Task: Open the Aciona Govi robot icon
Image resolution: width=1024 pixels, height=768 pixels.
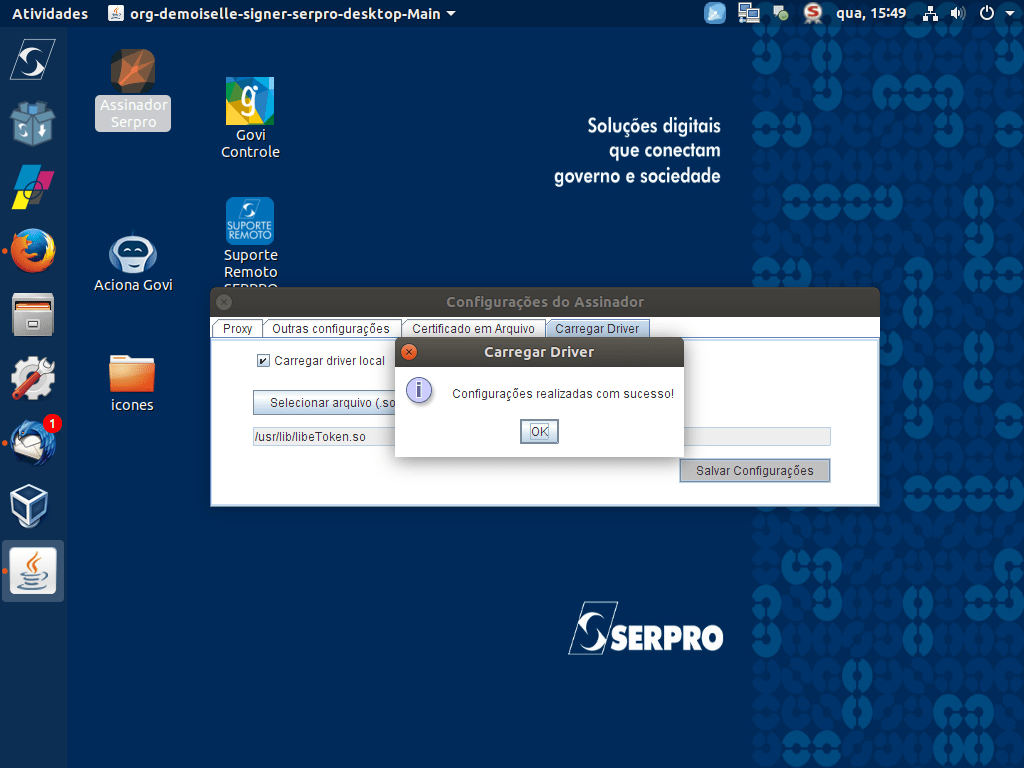Action: [133, 263]
